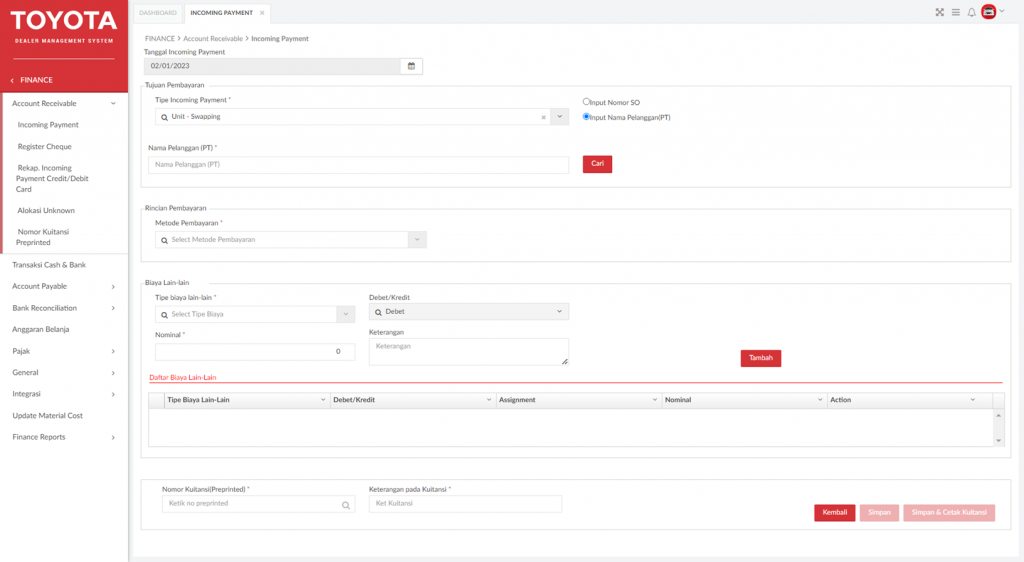Focus the Nominal input field
The height and width of the screenshot is (562, 1024).
255,352
